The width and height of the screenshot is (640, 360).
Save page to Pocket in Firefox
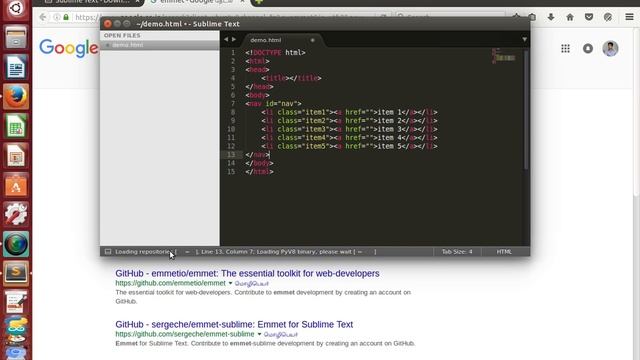[589, 17]
